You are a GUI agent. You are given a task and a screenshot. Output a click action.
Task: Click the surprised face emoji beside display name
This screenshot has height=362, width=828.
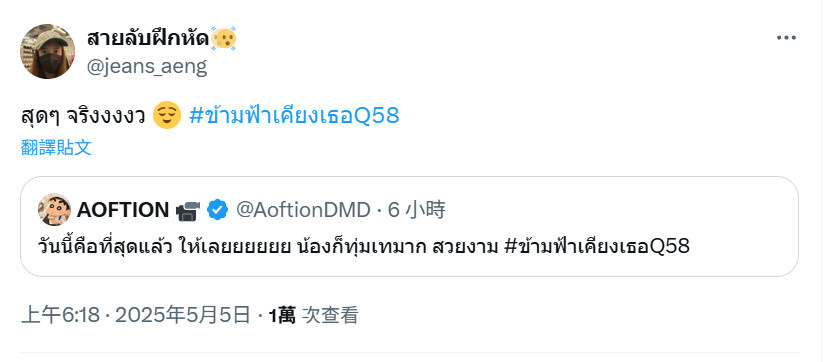click(x=223, y=39)
